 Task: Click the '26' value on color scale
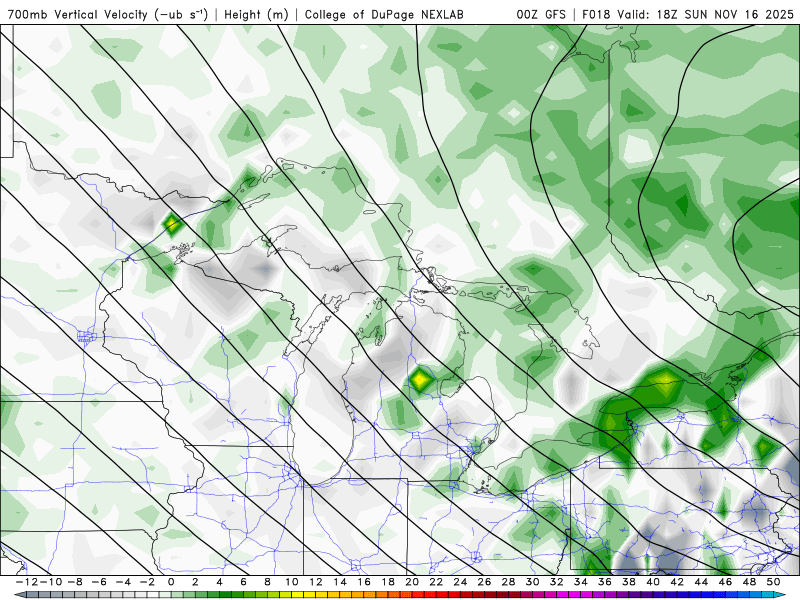[484, 582]
